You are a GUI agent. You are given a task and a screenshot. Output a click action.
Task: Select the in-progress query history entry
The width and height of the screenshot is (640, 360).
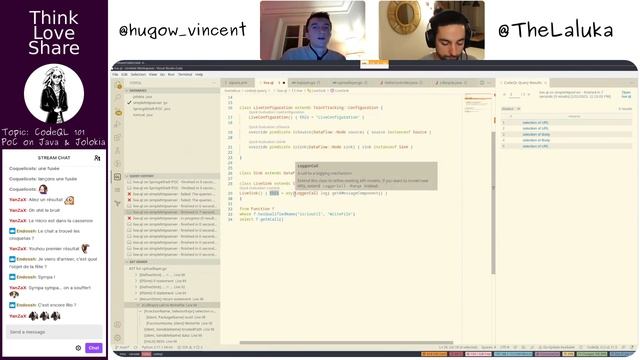point(172,218)
